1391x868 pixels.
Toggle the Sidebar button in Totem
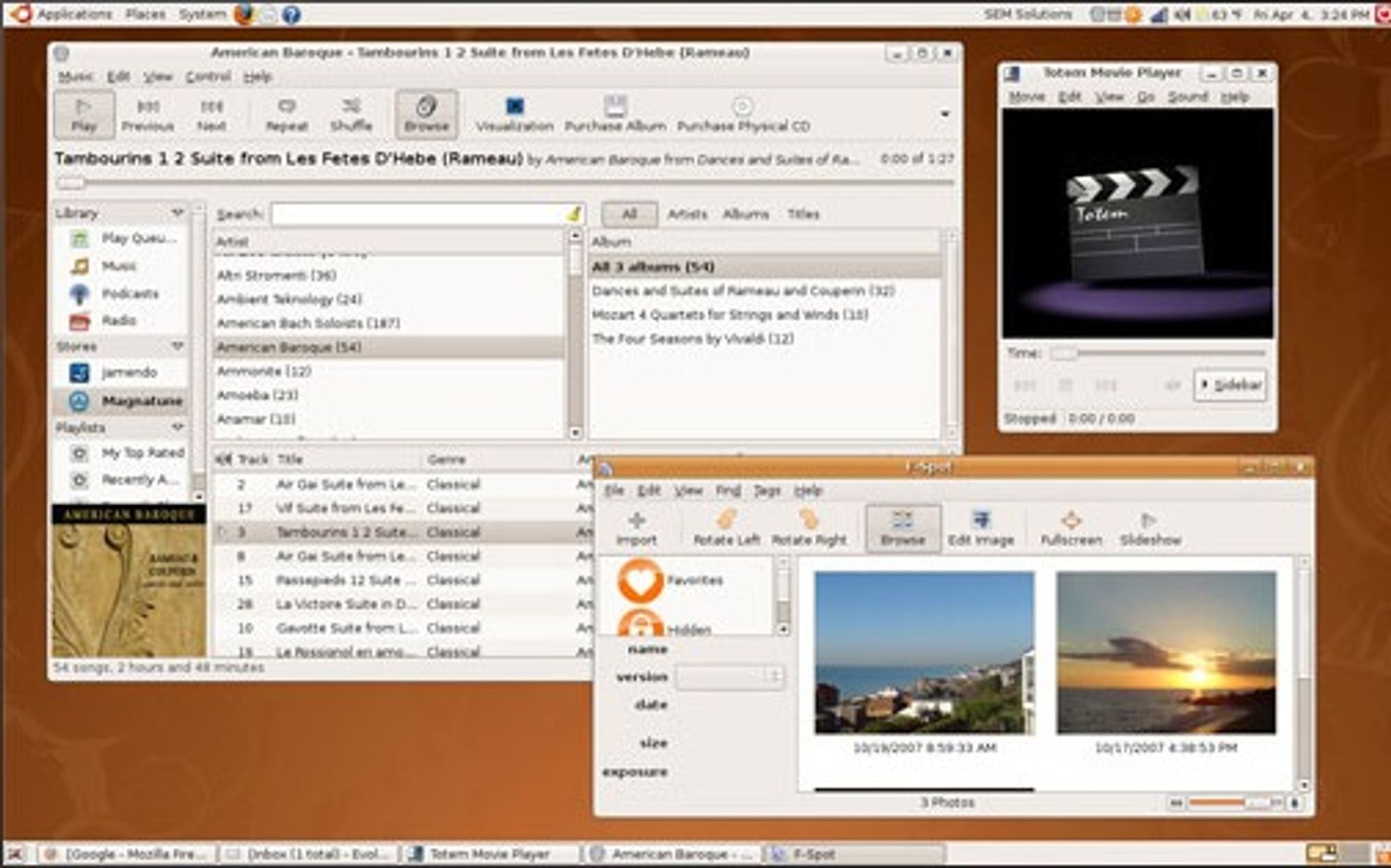tap(1230, 385)
